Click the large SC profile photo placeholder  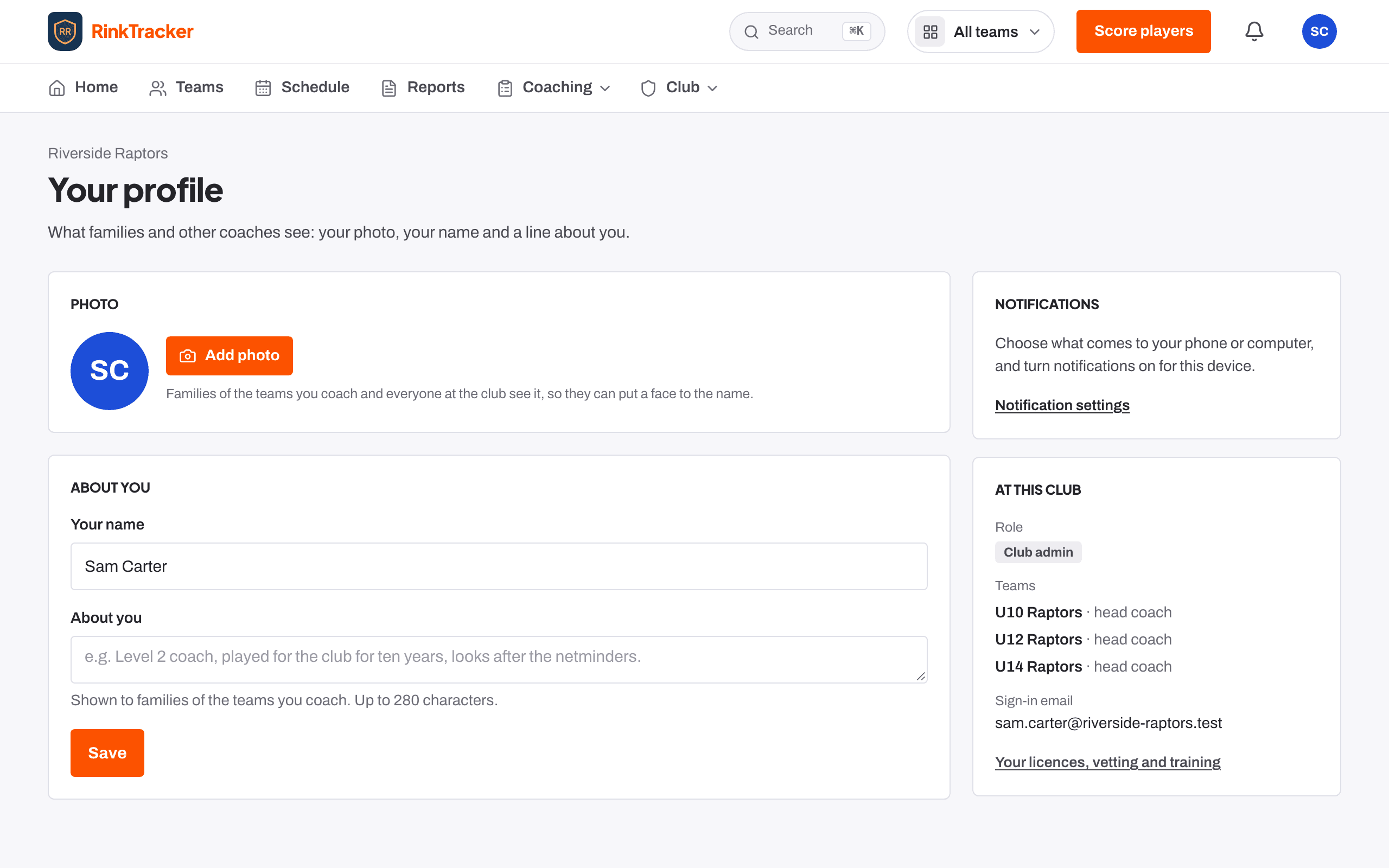[x=110, y=371]
